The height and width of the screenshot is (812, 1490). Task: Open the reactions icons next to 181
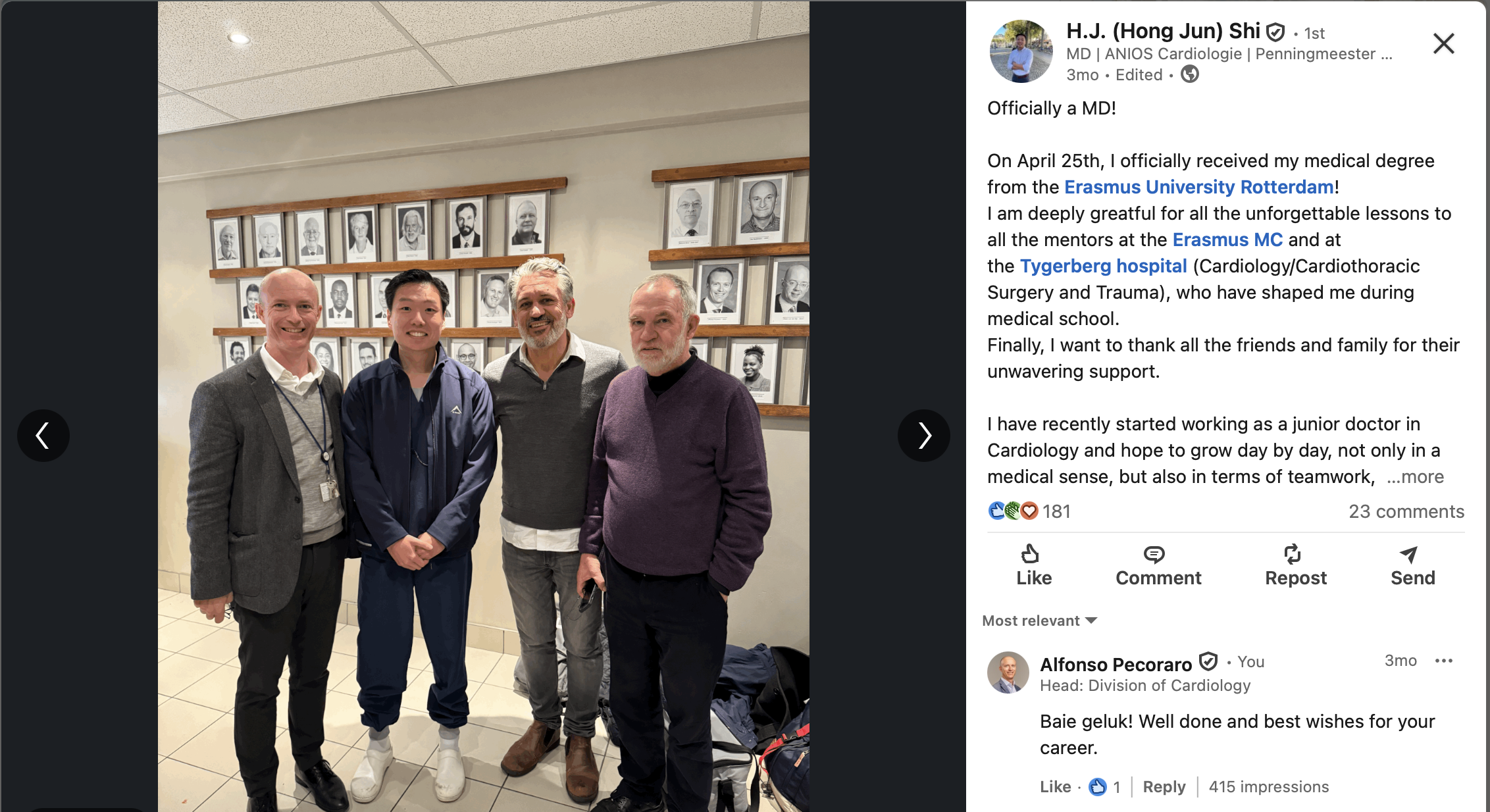tap(1013, 511)
